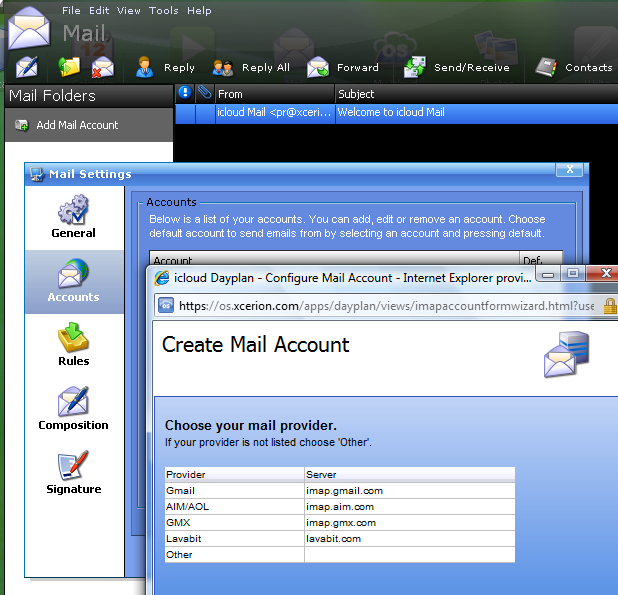Click the Provider column header
This screenshot has height=595, width=618.
[235, 474]
